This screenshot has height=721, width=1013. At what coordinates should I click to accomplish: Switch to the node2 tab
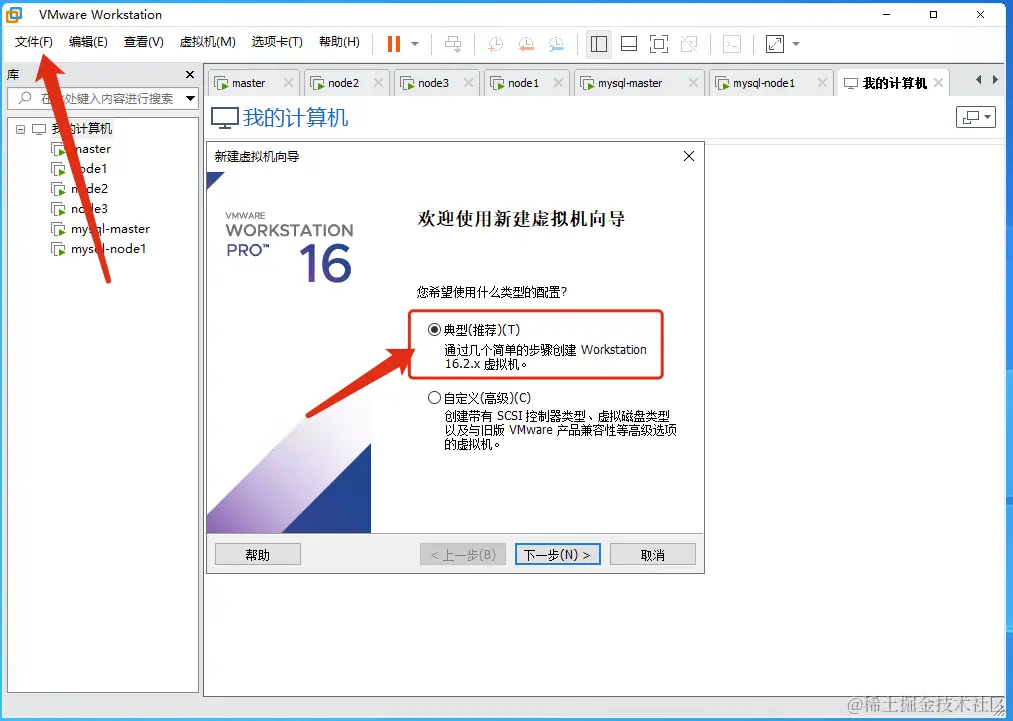pos(342,83)
